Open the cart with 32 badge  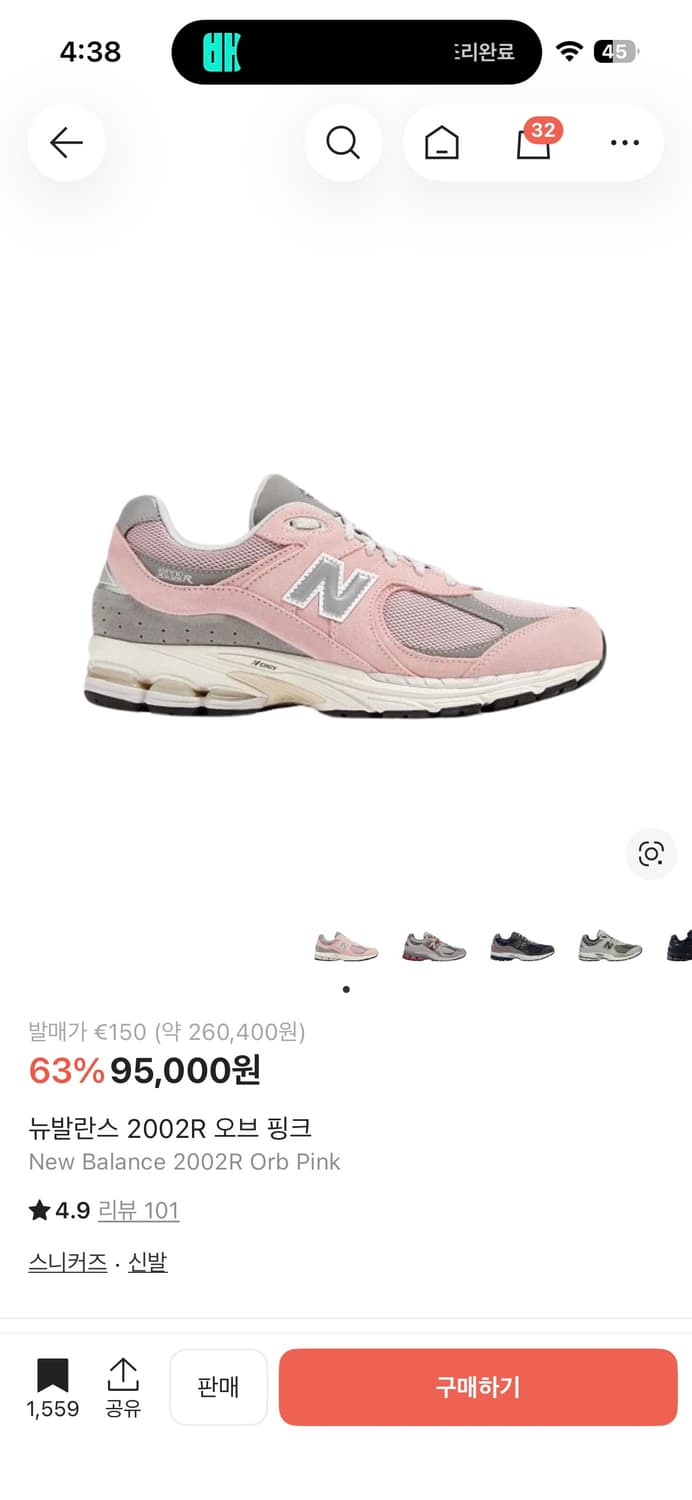[534, 143]
